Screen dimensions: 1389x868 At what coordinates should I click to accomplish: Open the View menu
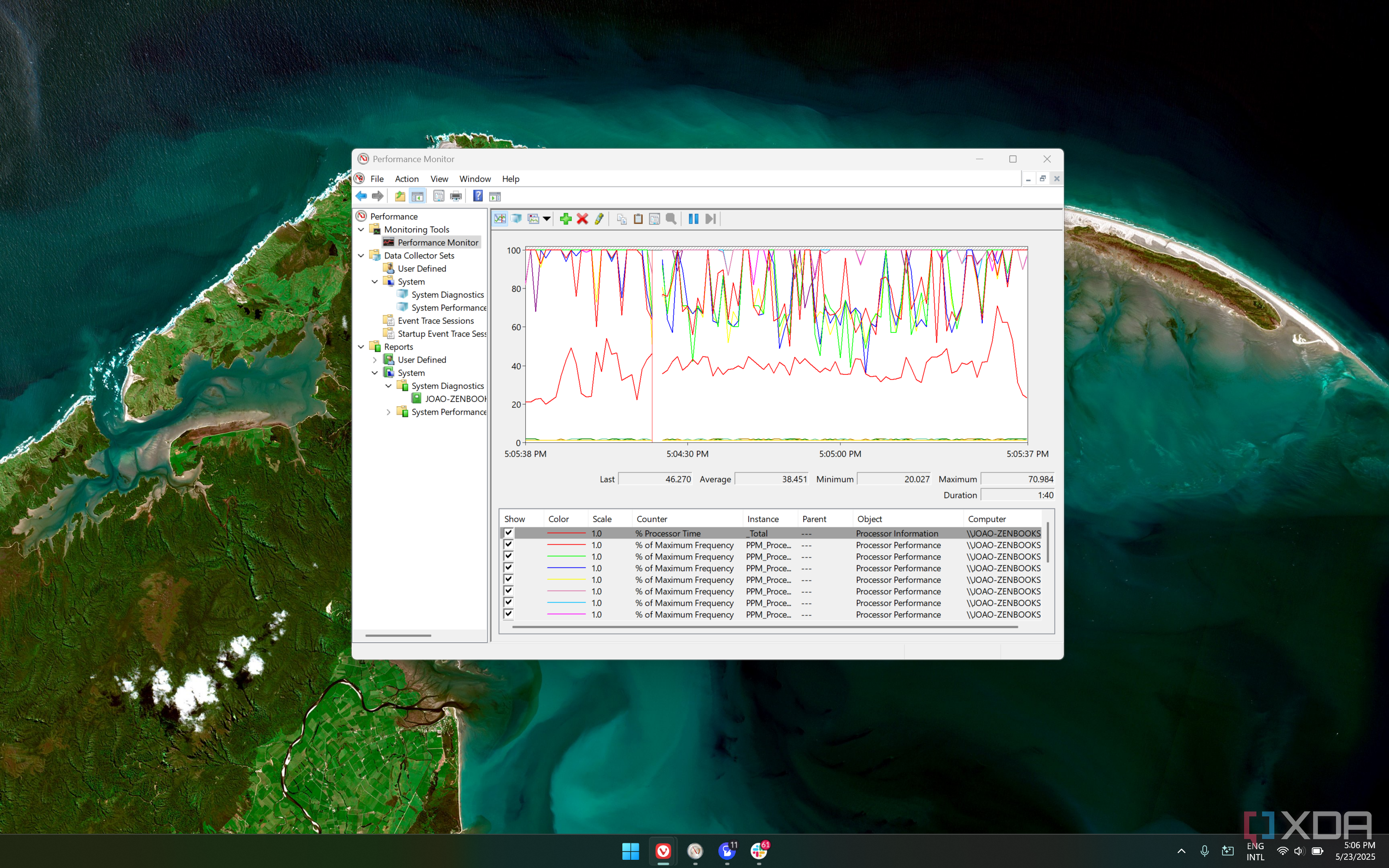[x=439, y=179]
